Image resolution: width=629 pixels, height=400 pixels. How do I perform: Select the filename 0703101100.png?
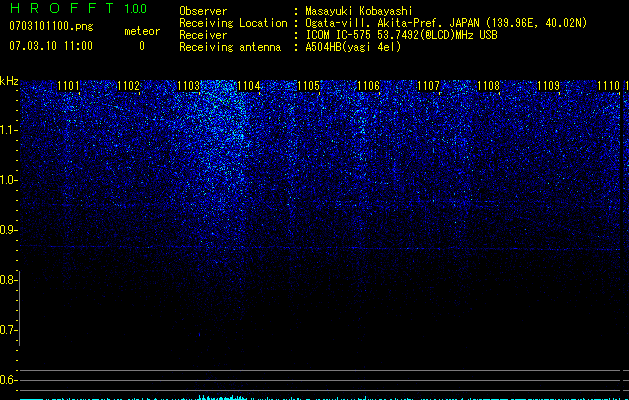coord(51,26)
